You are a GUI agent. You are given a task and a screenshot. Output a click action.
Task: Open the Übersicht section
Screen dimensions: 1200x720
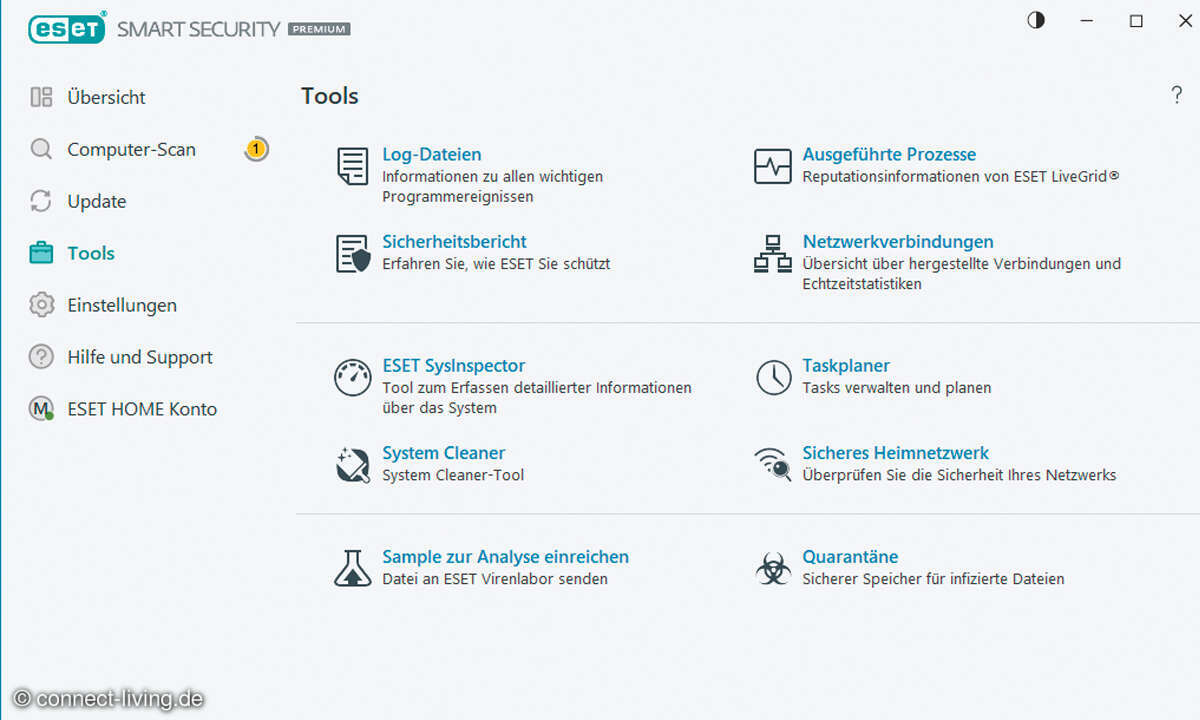pyautogui.click(x=106, y=97)
